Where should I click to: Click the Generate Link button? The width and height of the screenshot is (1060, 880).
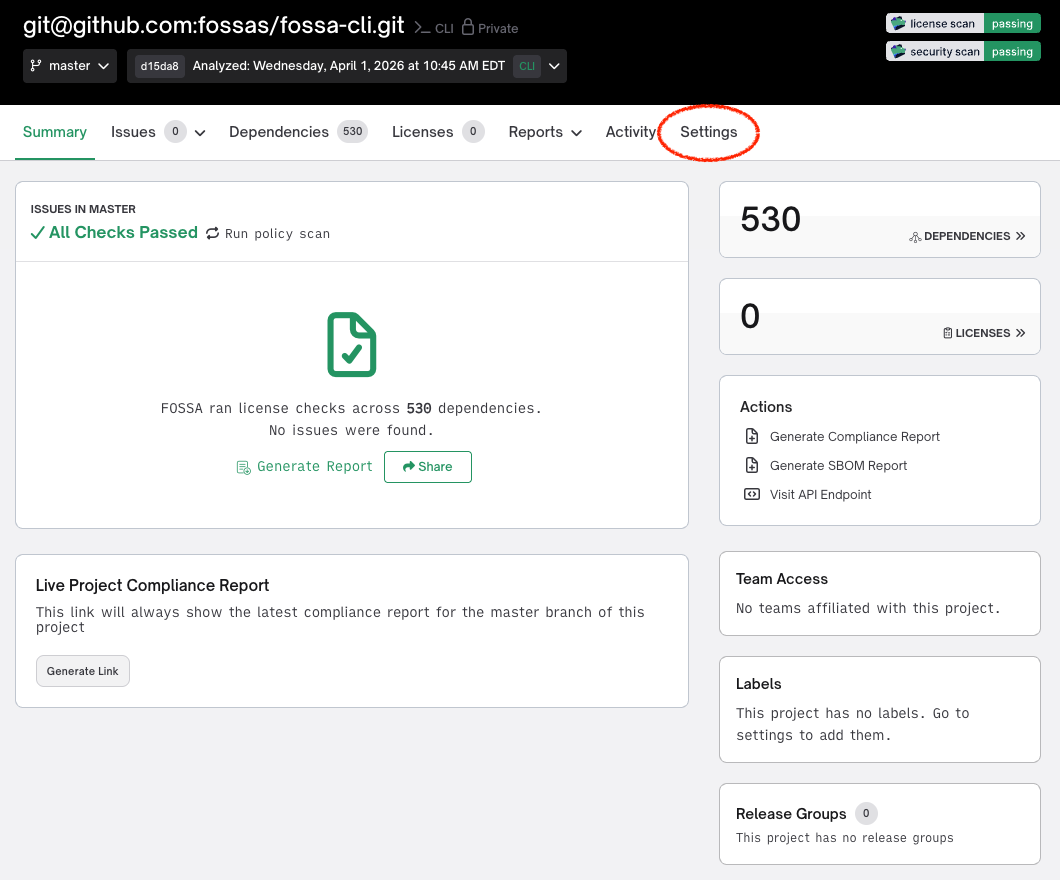(82, 671)
